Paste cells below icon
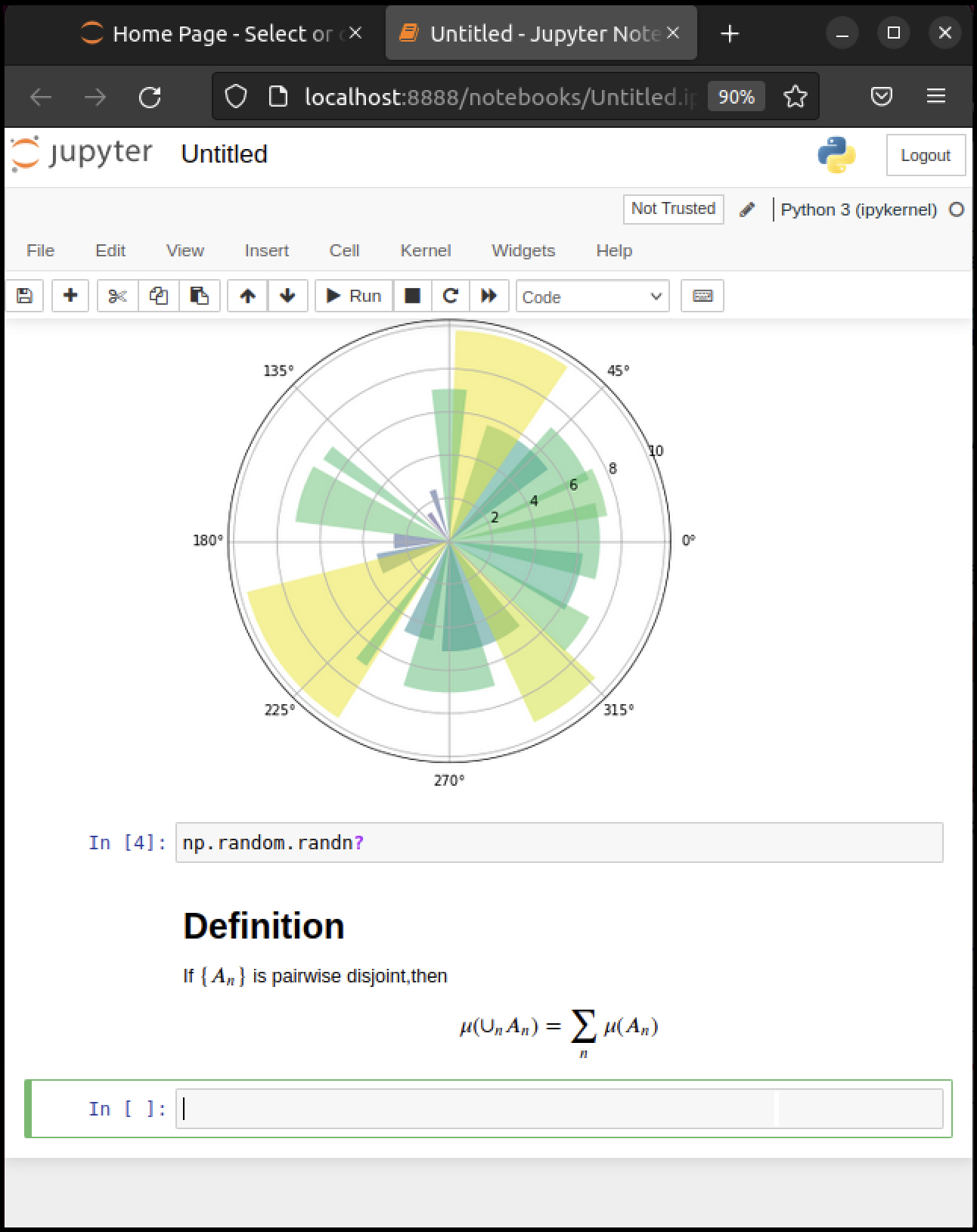Screen dimensions: 977x1232 199,296
